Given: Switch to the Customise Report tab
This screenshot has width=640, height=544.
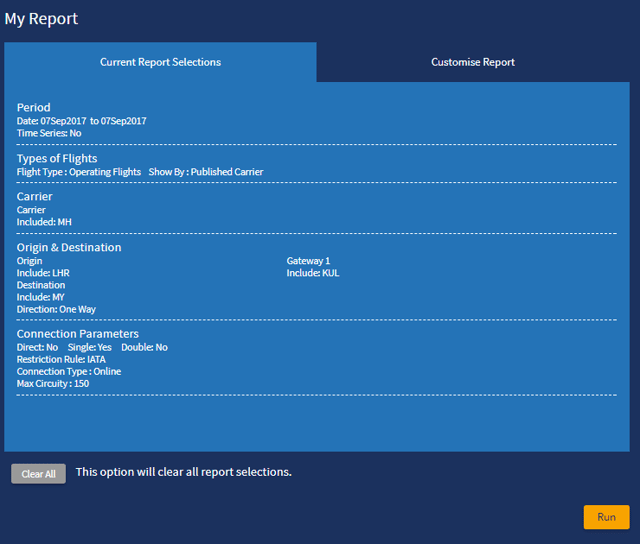Looking at the screenshot, I should pyautogui.click(x=473, y=62).
